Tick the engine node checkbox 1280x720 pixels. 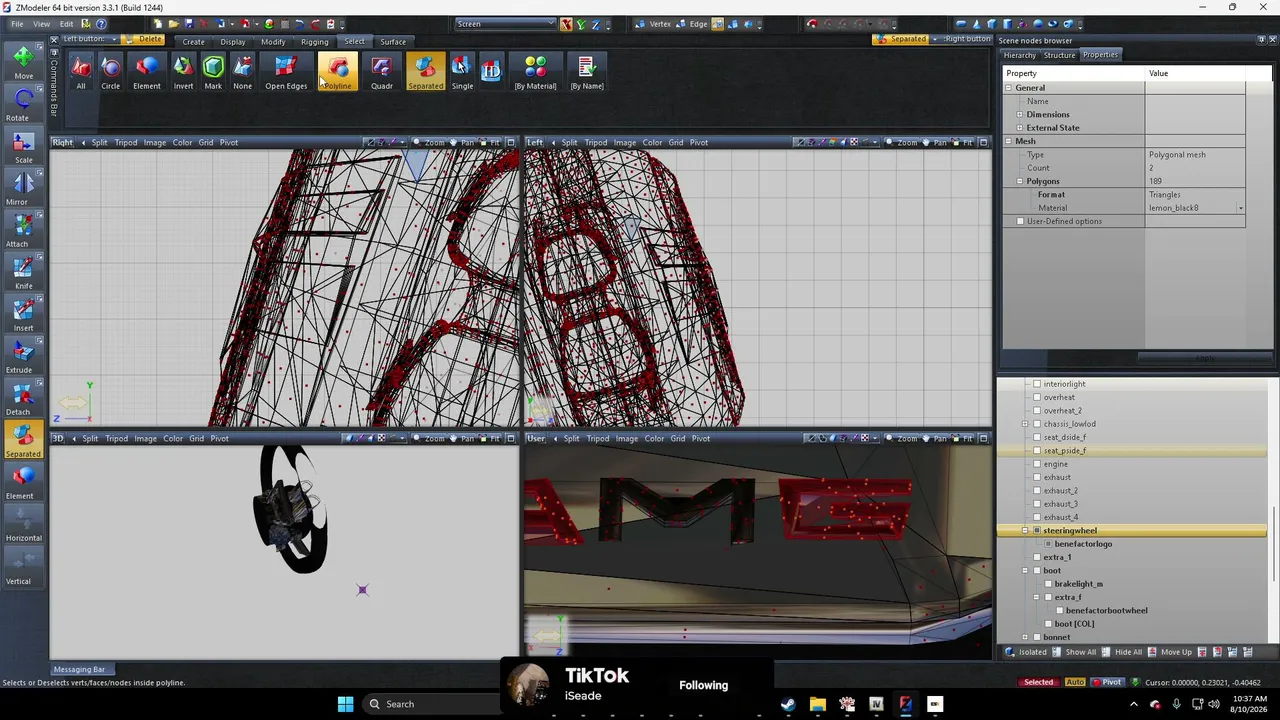tap(1037, 464)
